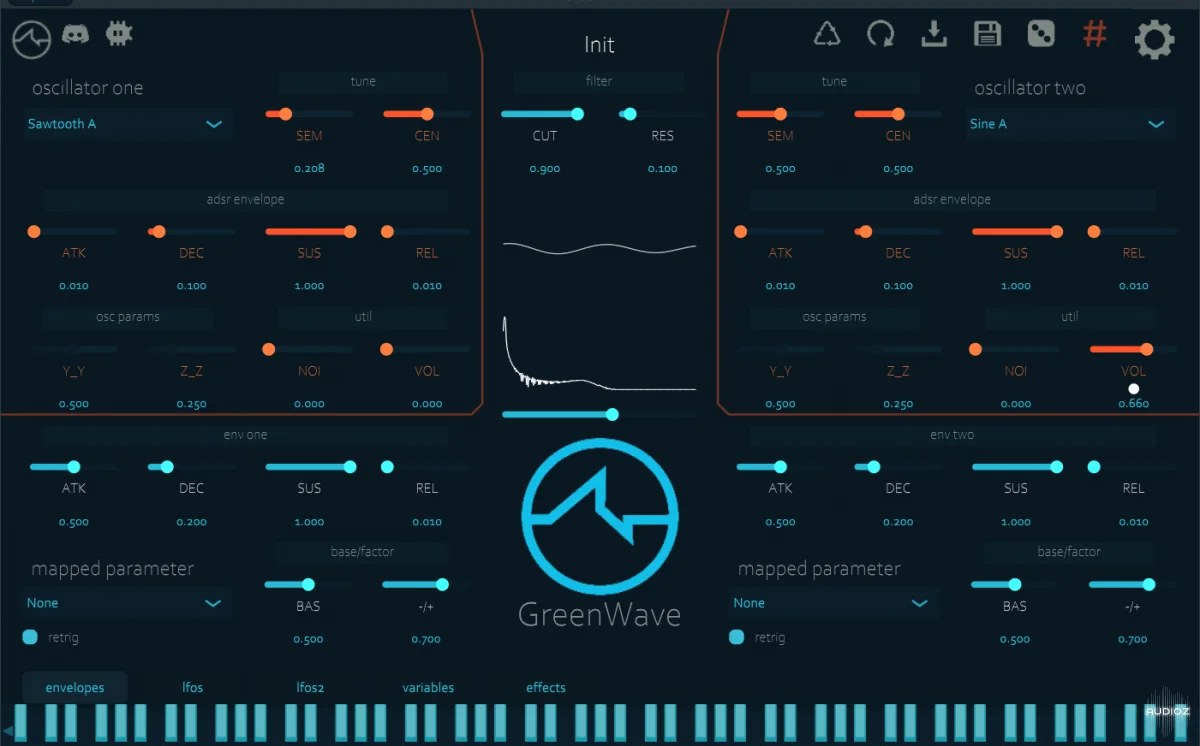Click the filter CUT slider
Screen dimensions: 1200x746
pos(545,114)
